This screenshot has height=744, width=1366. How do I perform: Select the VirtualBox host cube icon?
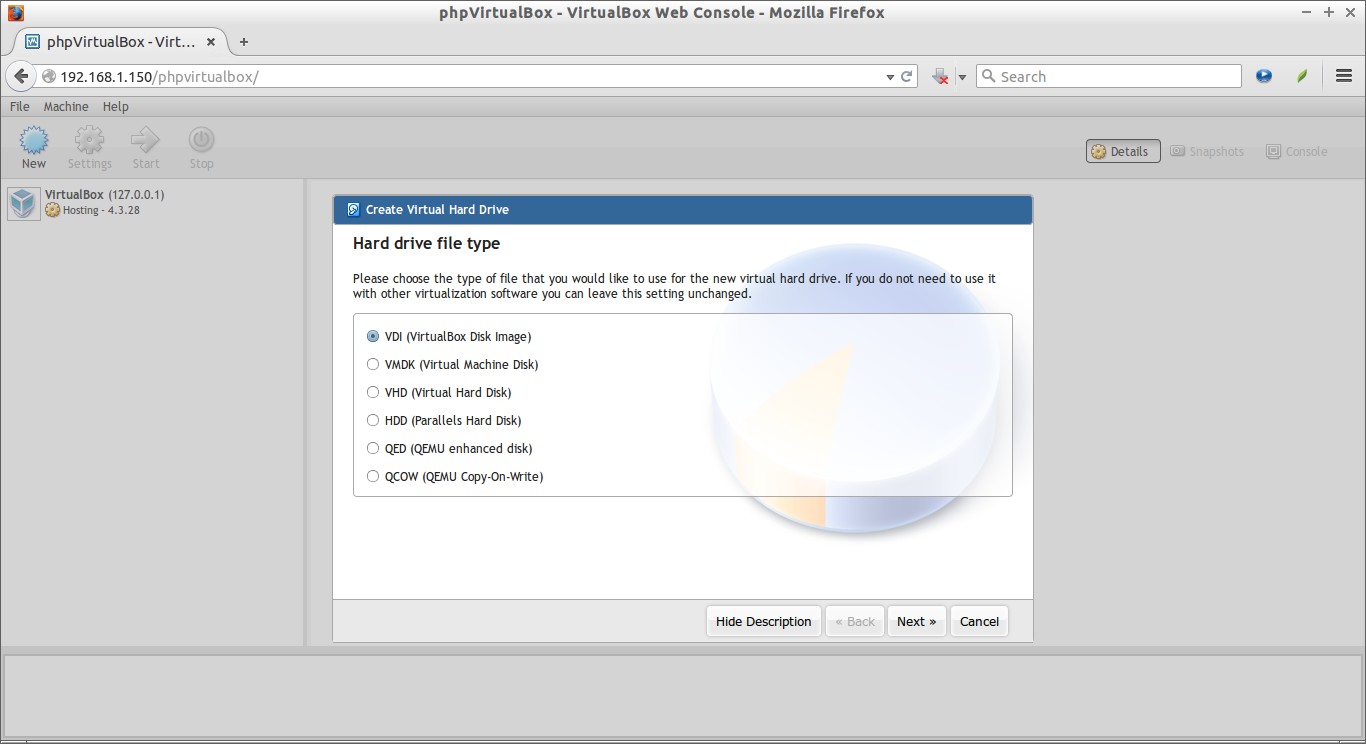(23, 203)
